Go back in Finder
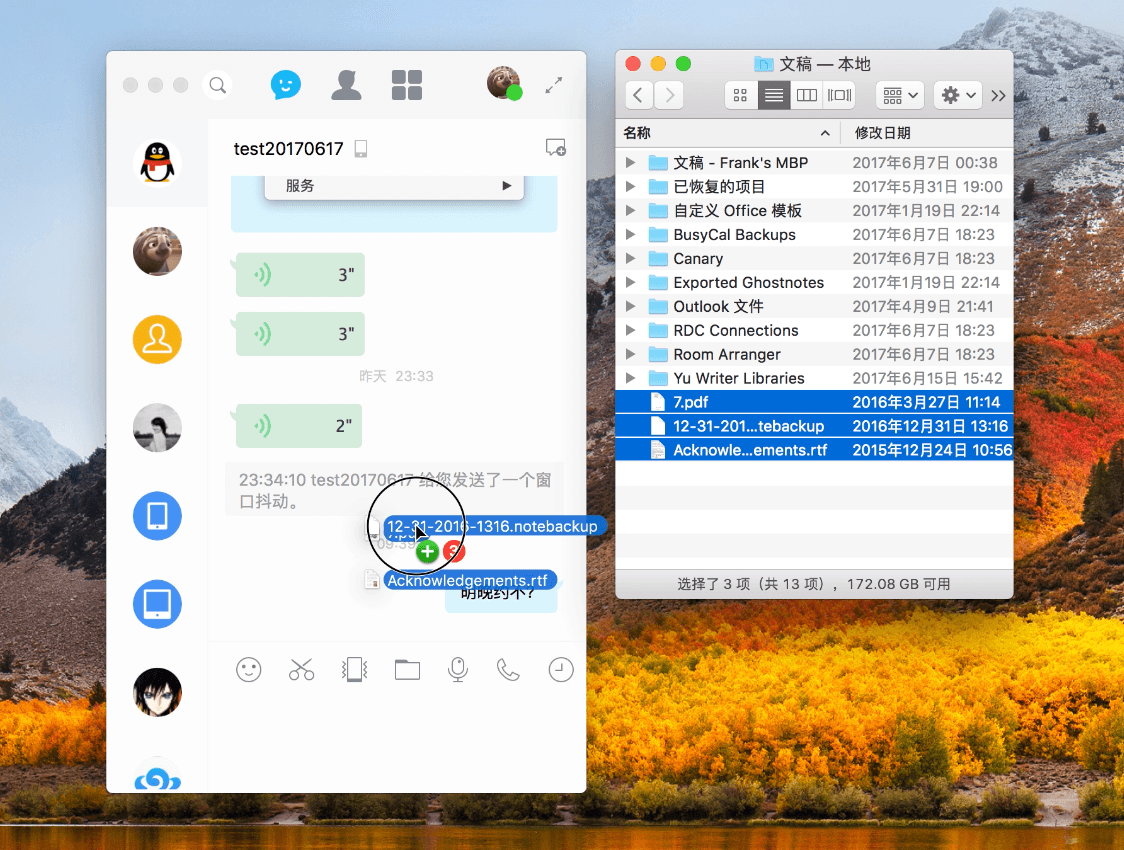 tap(638, 95)
